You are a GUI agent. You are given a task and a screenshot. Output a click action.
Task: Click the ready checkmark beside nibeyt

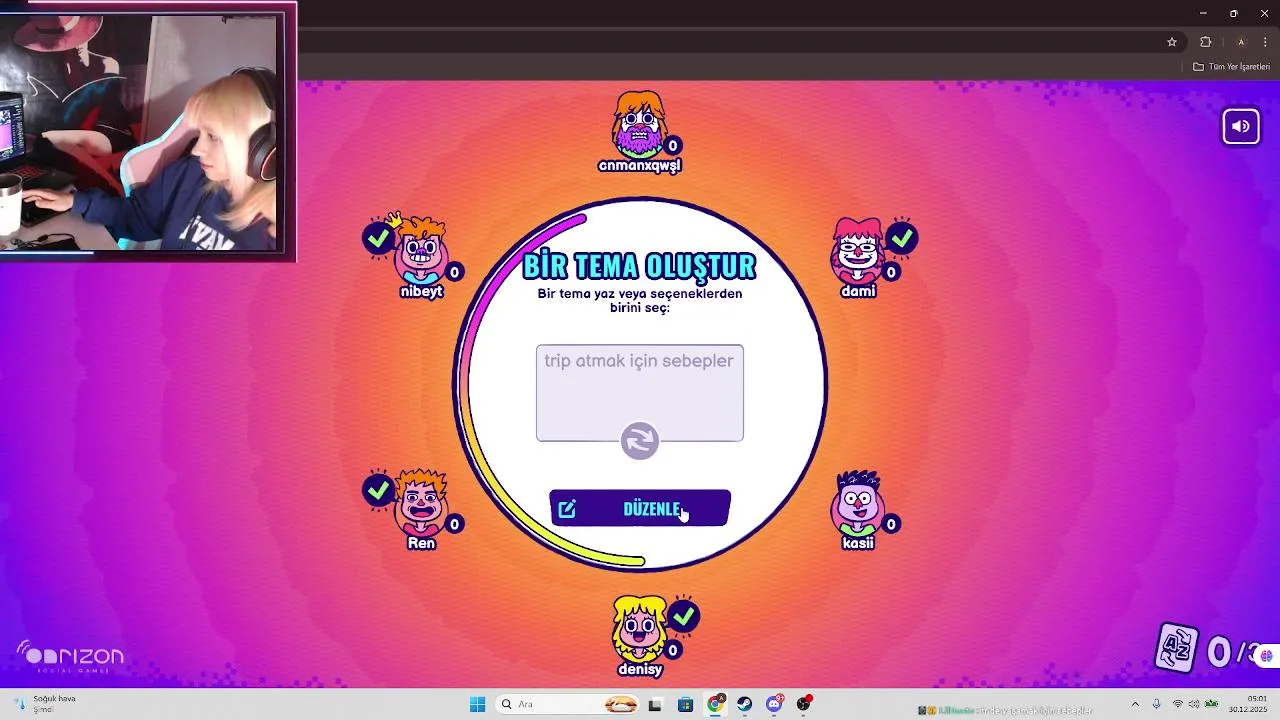tap(378, 238)
